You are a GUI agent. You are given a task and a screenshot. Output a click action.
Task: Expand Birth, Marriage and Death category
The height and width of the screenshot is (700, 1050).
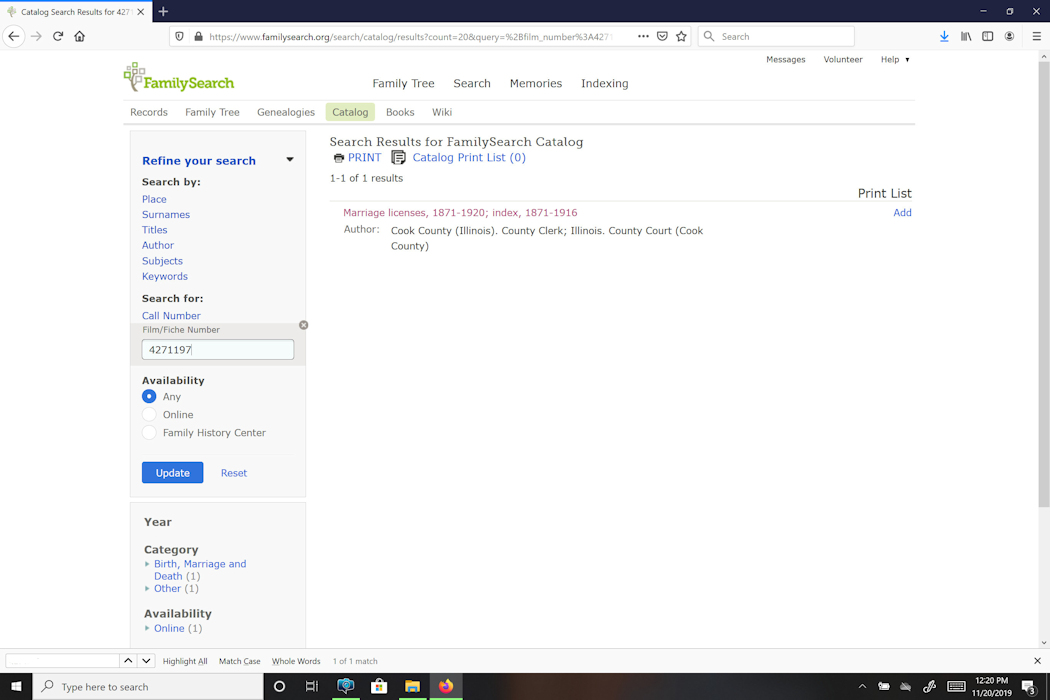pyautogui.click(x=147, y=564)
